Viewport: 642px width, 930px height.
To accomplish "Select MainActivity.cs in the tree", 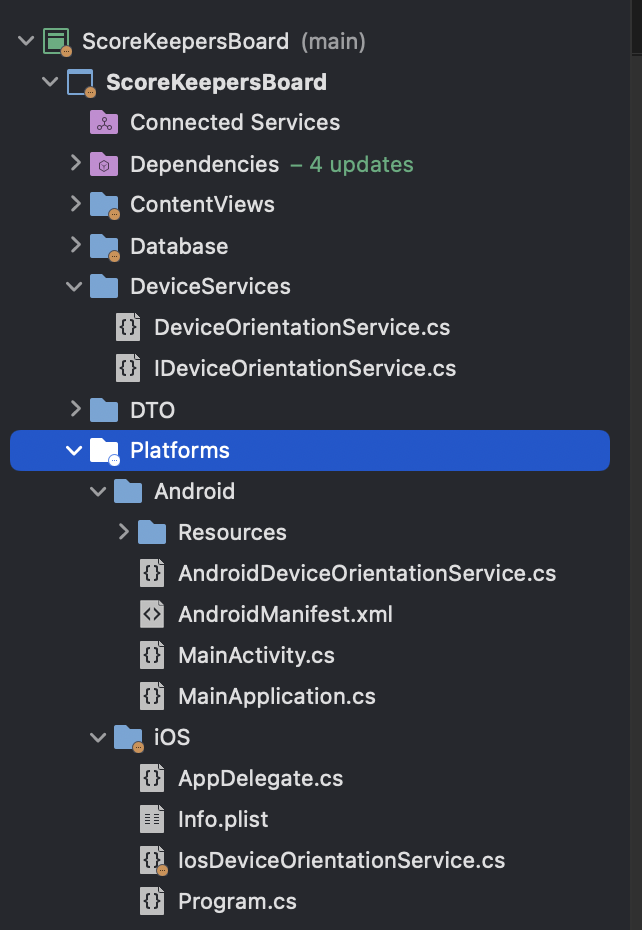I will click(256, 655).
